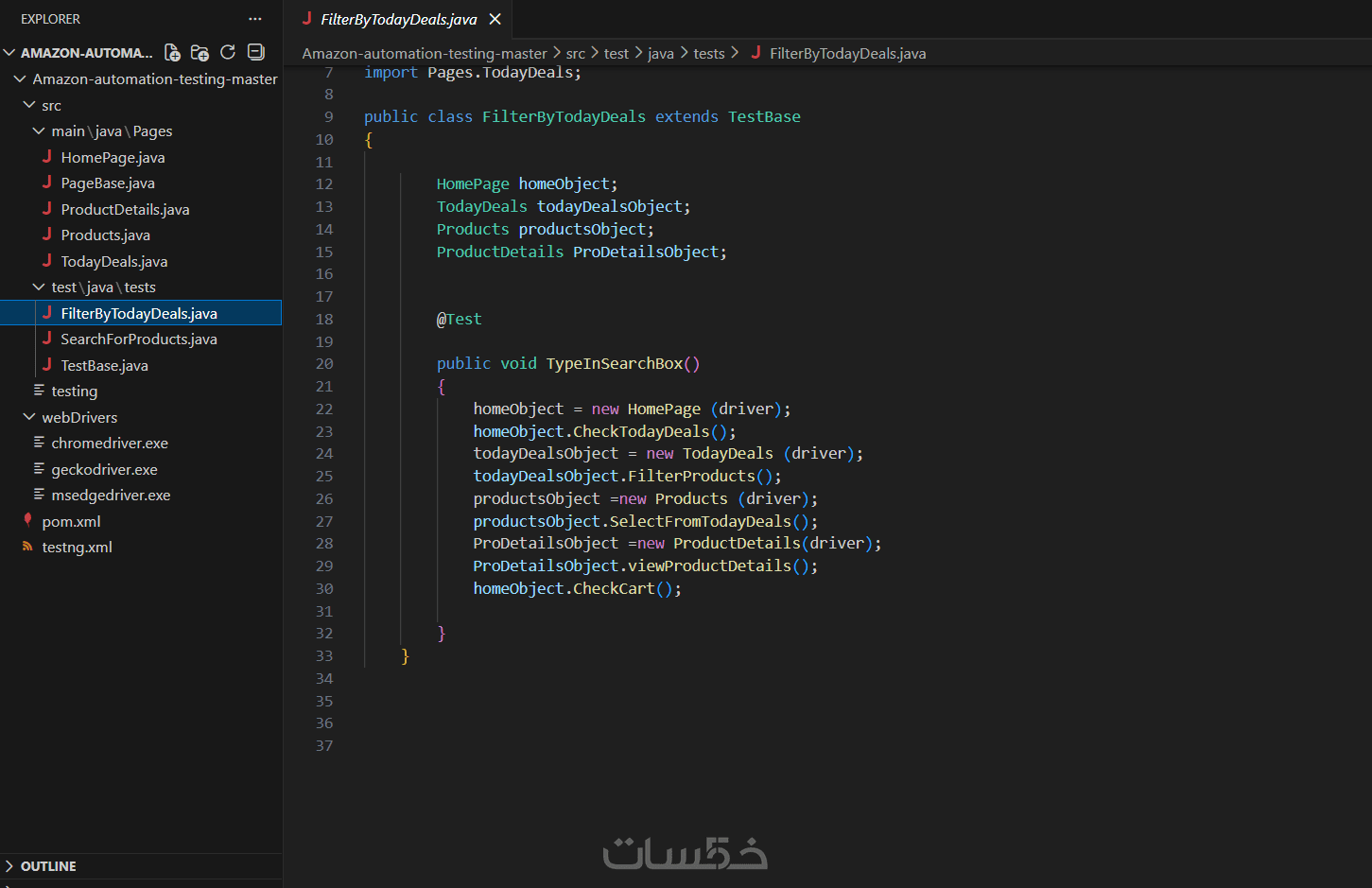
Task: Click SelectFromTodayDeals call on line 27
Action: click(x=701, y=522)
